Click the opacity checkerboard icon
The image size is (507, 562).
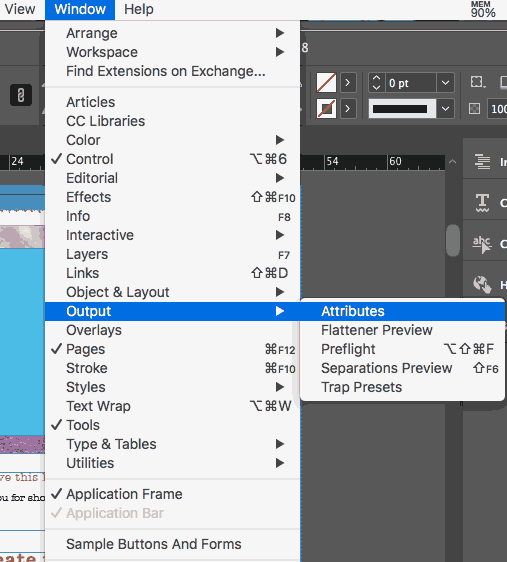(x=474, y=108)
